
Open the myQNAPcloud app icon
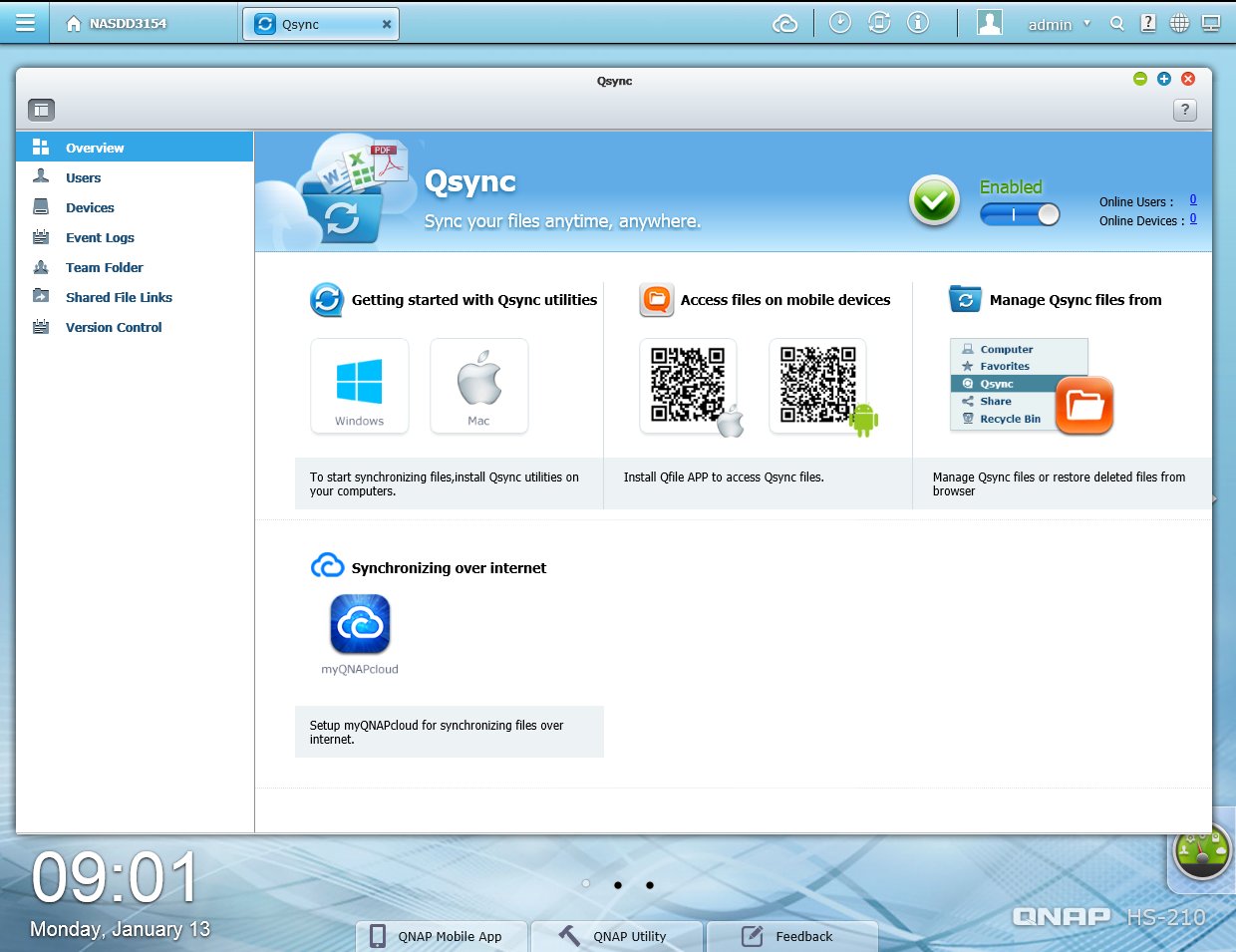(x=360, y=624)
